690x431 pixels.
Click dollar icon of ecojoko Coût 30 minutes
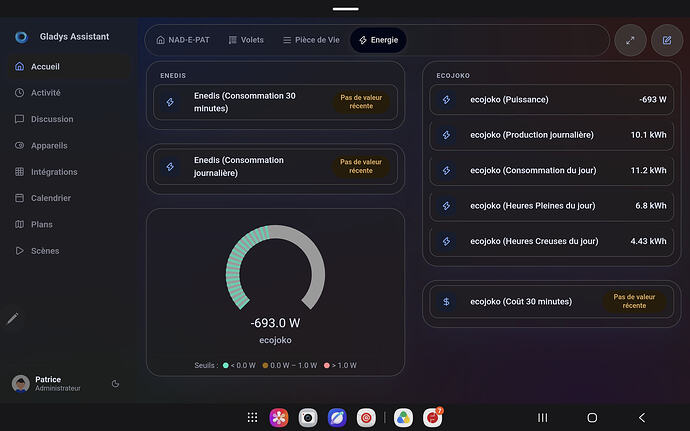click(446, 302)
